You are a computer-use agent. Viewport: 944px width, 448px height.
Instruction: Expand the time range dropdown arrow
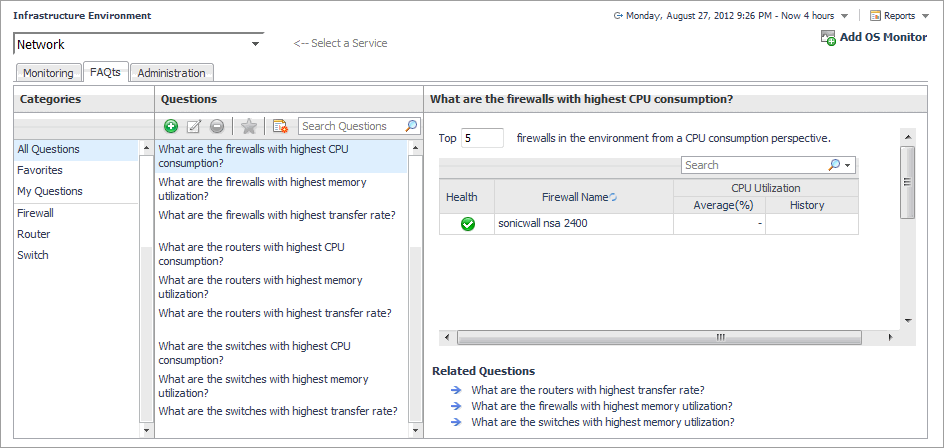[x=845, y=16]
